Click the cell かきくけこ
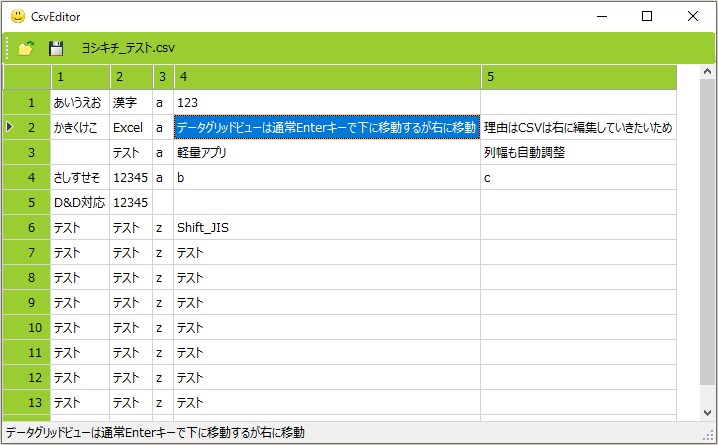This screenshot has width=718, height=445. [80, 127]
